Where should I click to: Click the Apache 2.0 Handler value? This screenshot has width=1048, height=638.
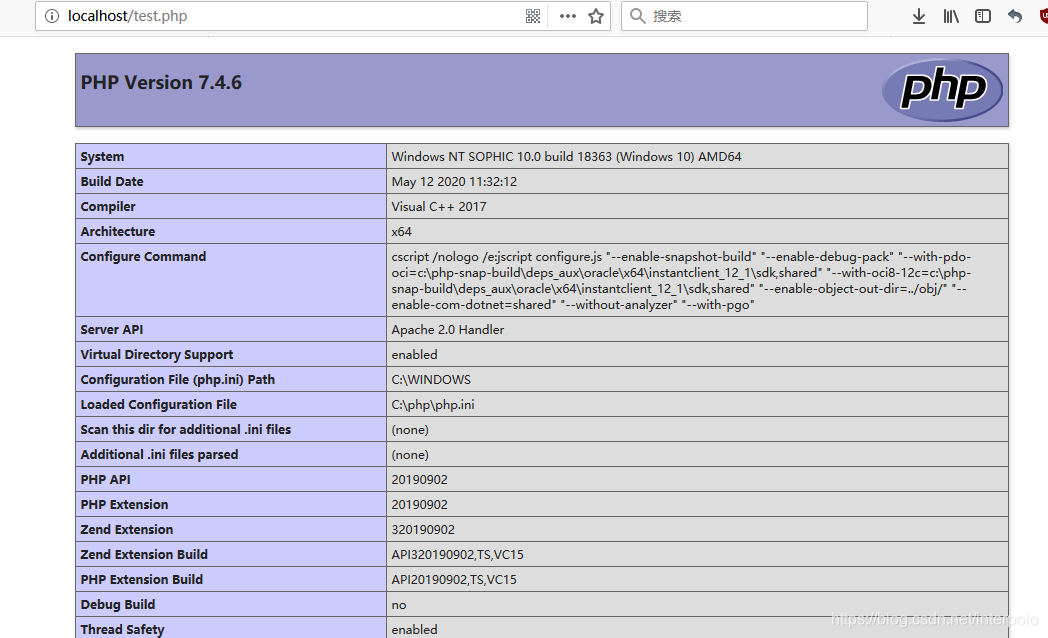[x=448, y=329]
